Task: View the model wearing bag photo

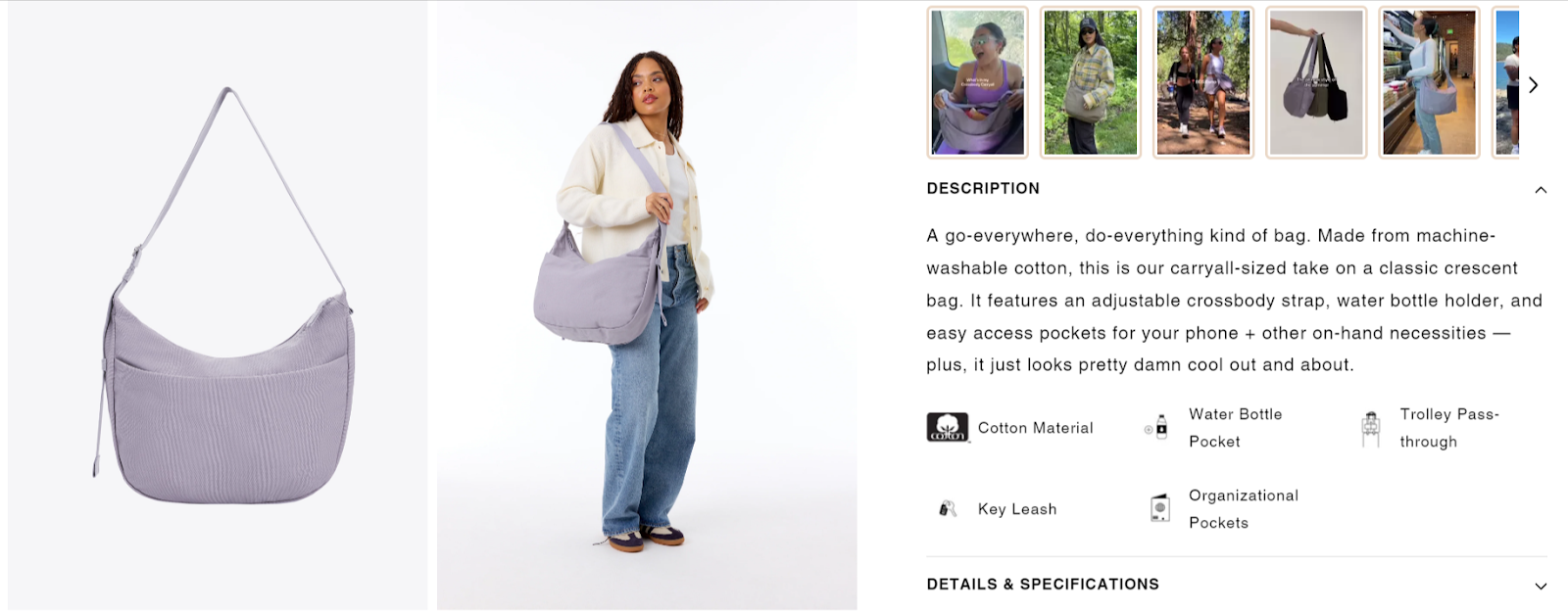Action: pyautogui.click(x=647, y=306)
